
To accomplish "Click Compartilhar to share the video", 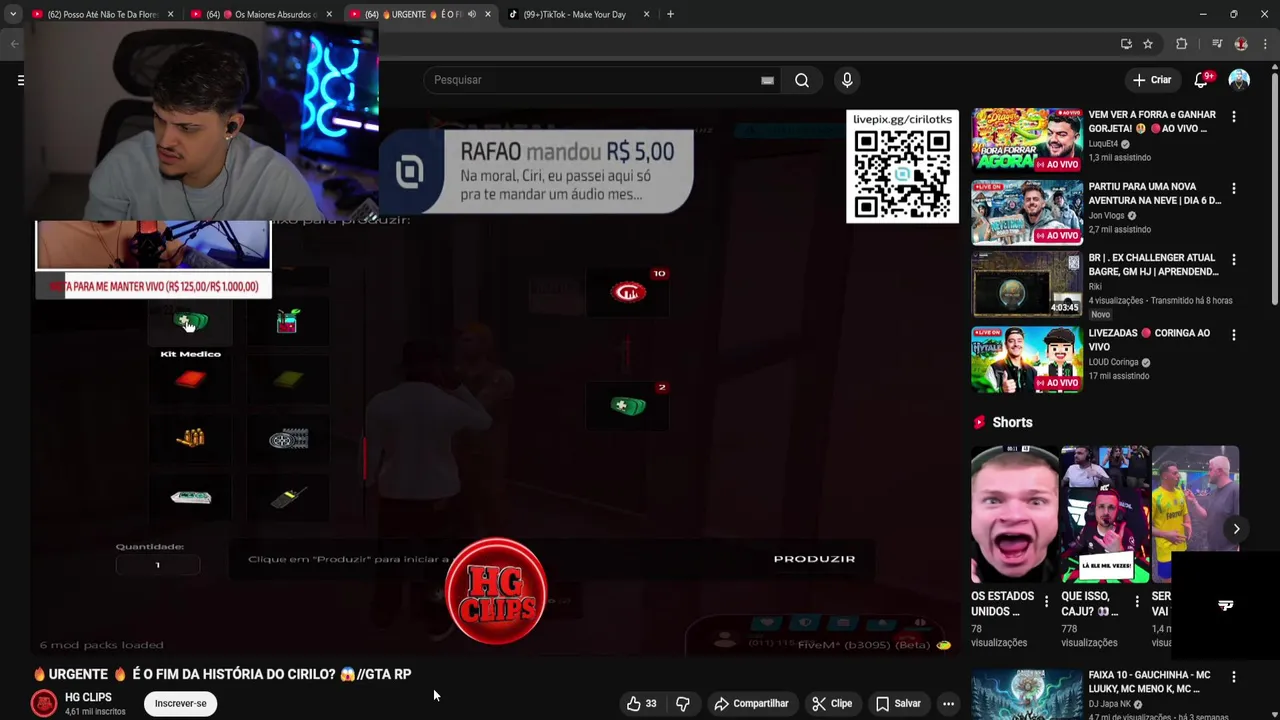I will 751,703.
